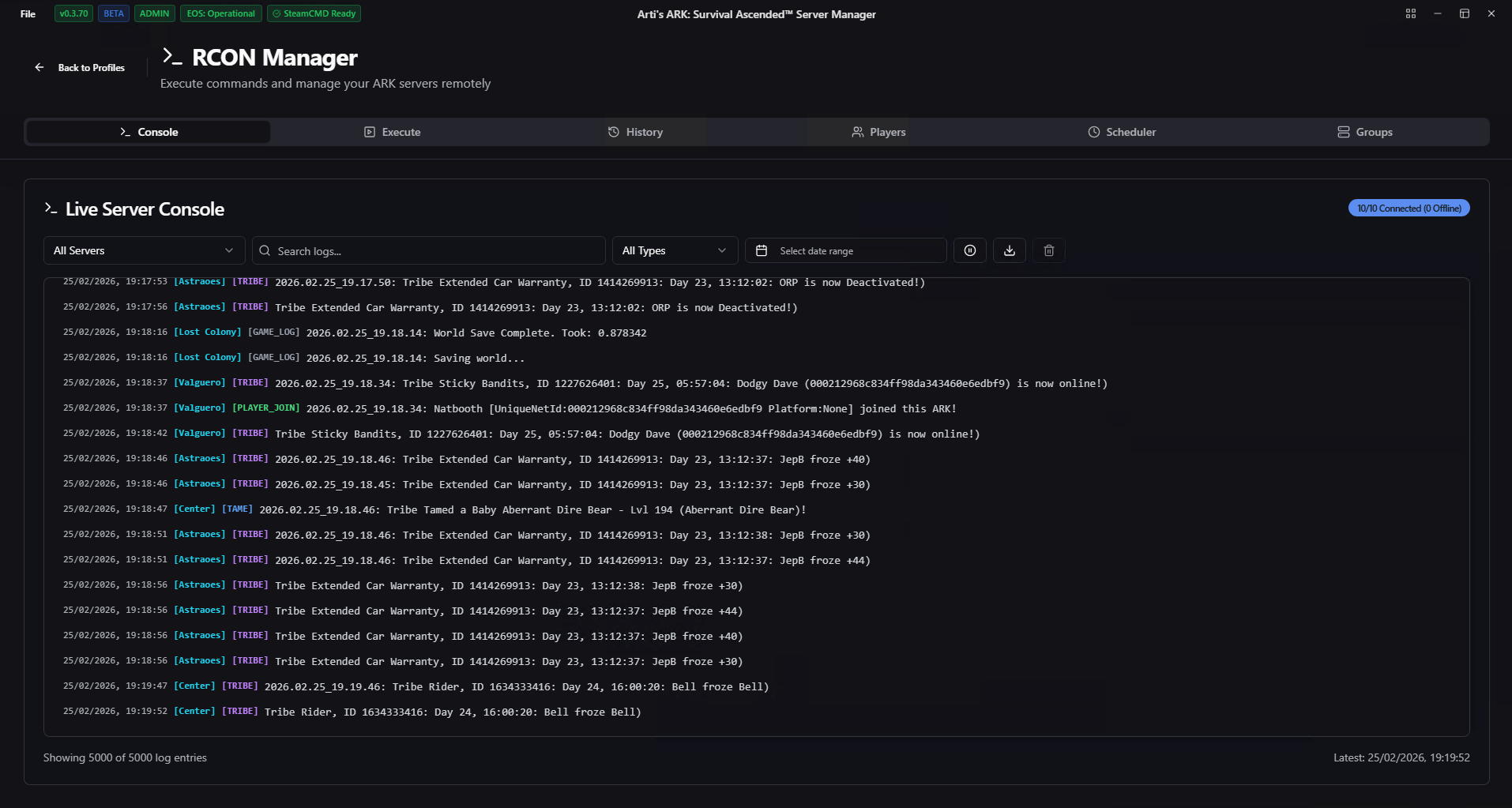
Task: Download the console logs
Action: click(x=1009, y=250)
